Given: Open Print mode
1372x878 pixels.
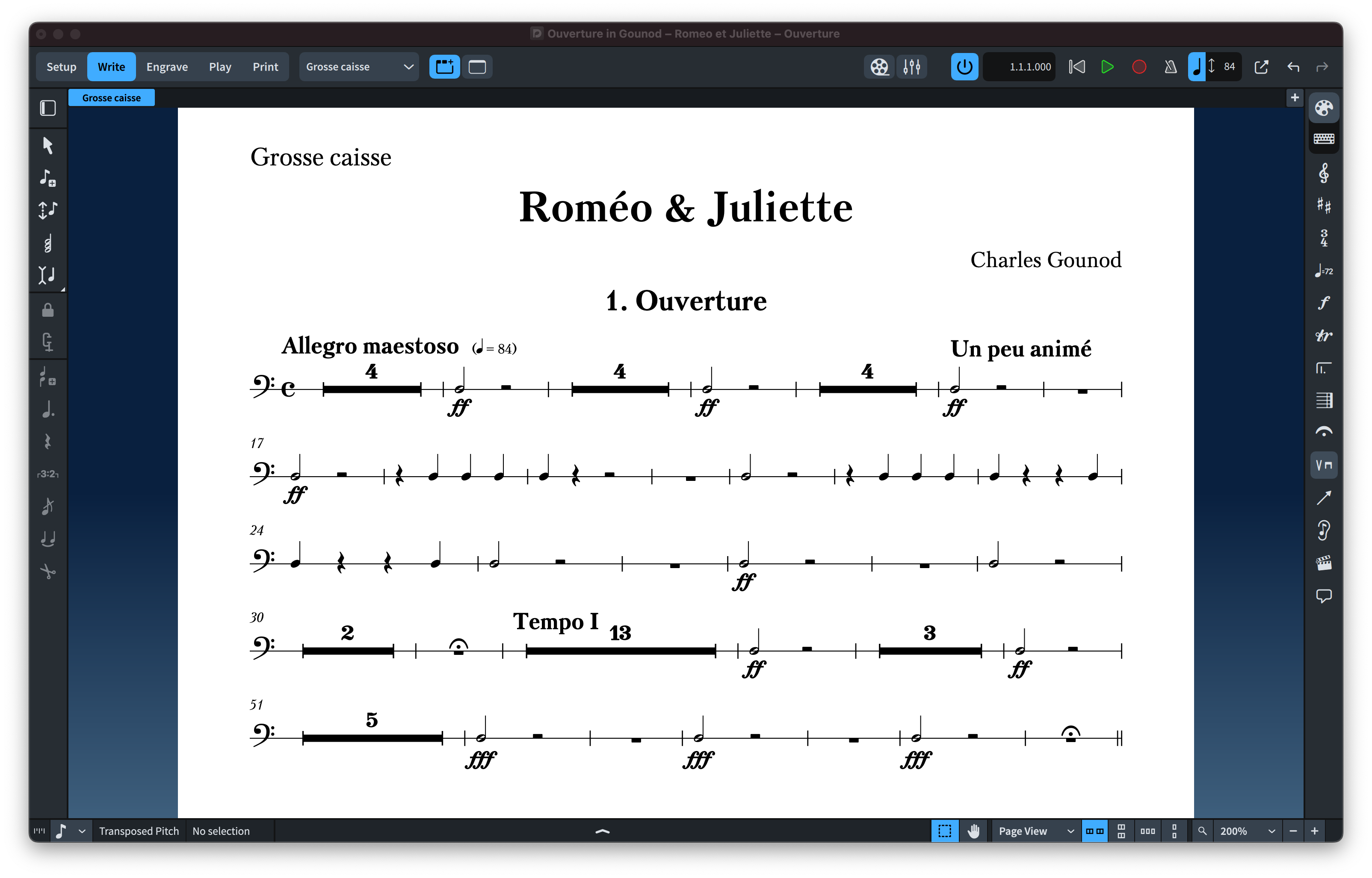Looking at the screenshot, I should (265, 67).
